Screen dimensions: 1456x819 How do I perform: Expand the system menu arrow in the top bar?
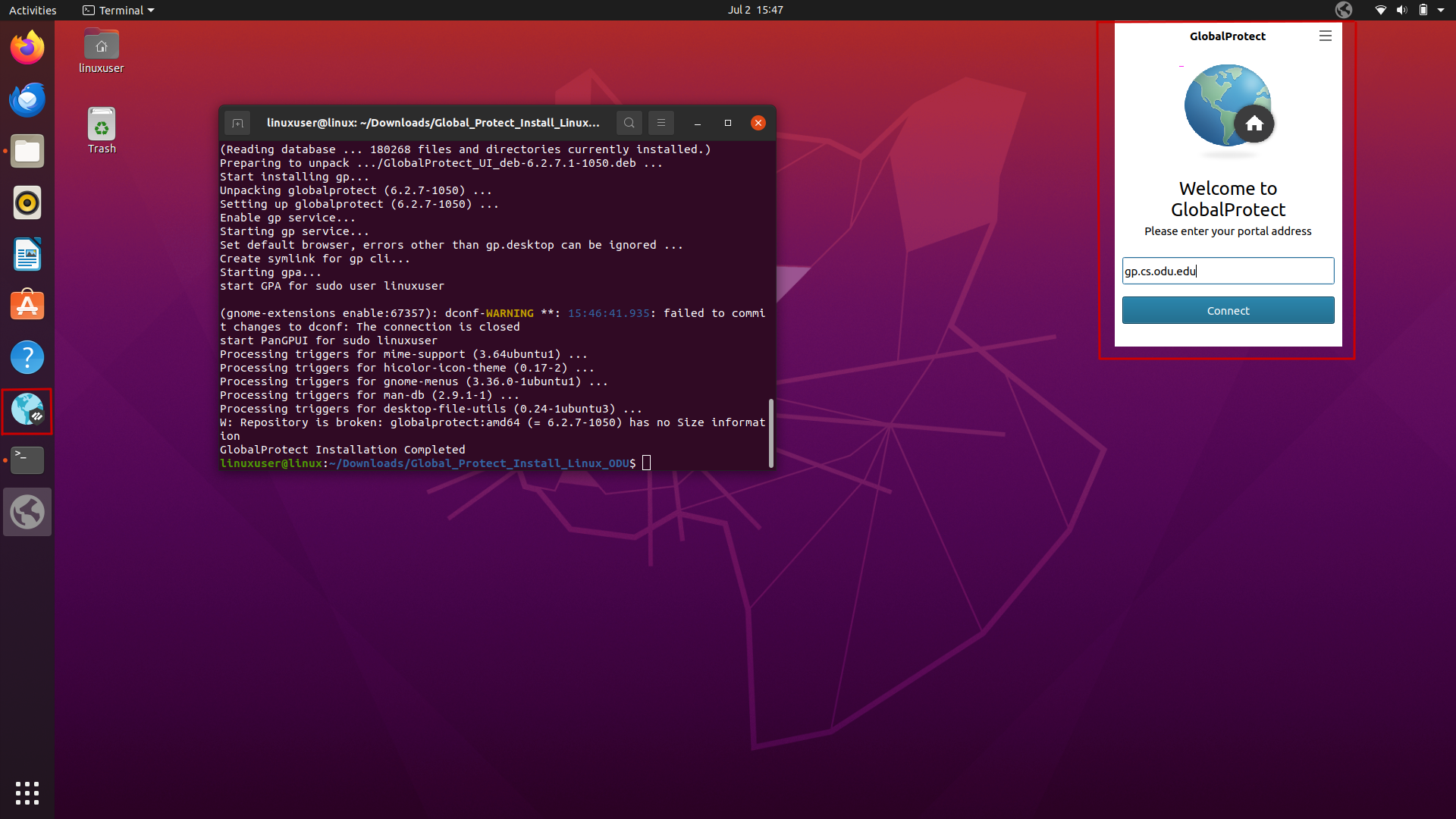[x=1441, y=10]
